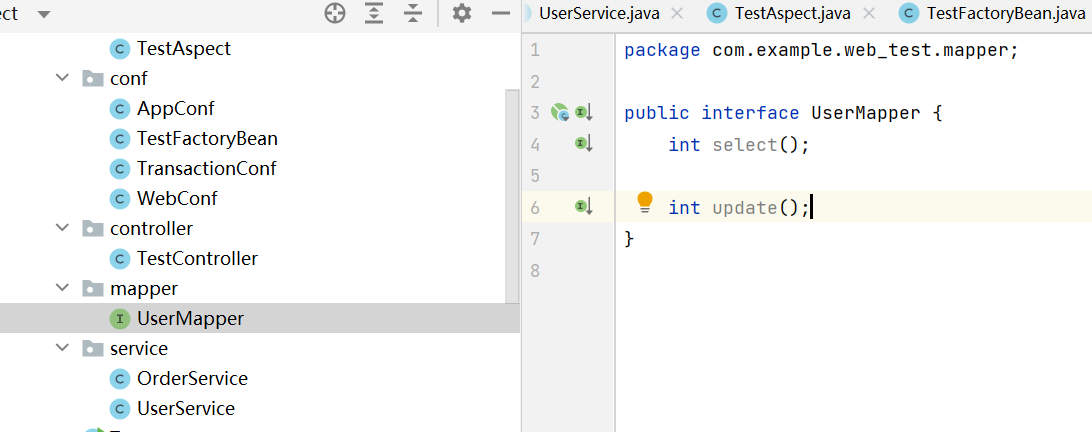
Task: Click the Expand All icon in project toolbar
Action: click(374, 13)
